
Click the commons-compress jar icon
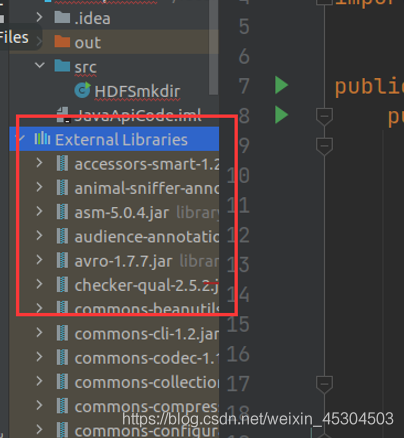tap(62, 406)
